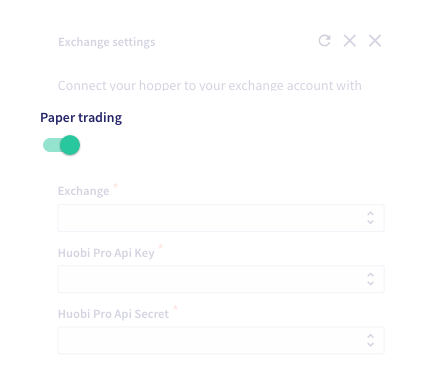Click the Exchange settings title
442x390 pixels.
click(x=107, y=42)
